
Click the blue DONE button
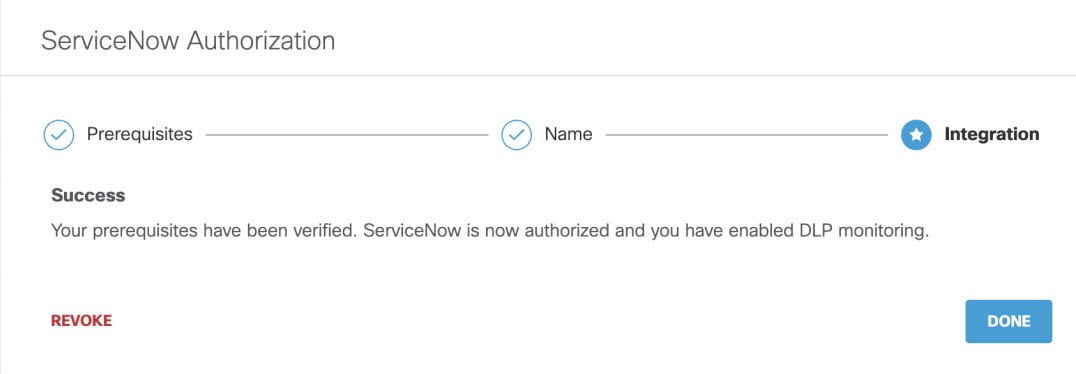1008,321
